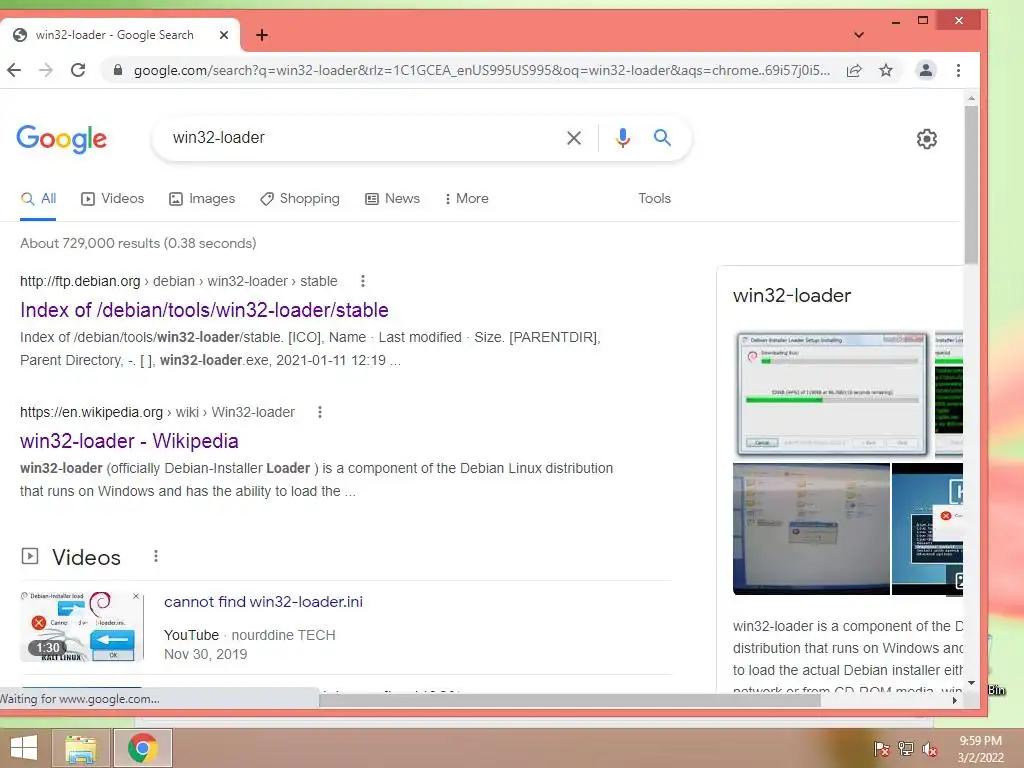Close the win32-loader Google Search tab
Viewport: 1024px width, 768px height.
[x=224, y=35]
